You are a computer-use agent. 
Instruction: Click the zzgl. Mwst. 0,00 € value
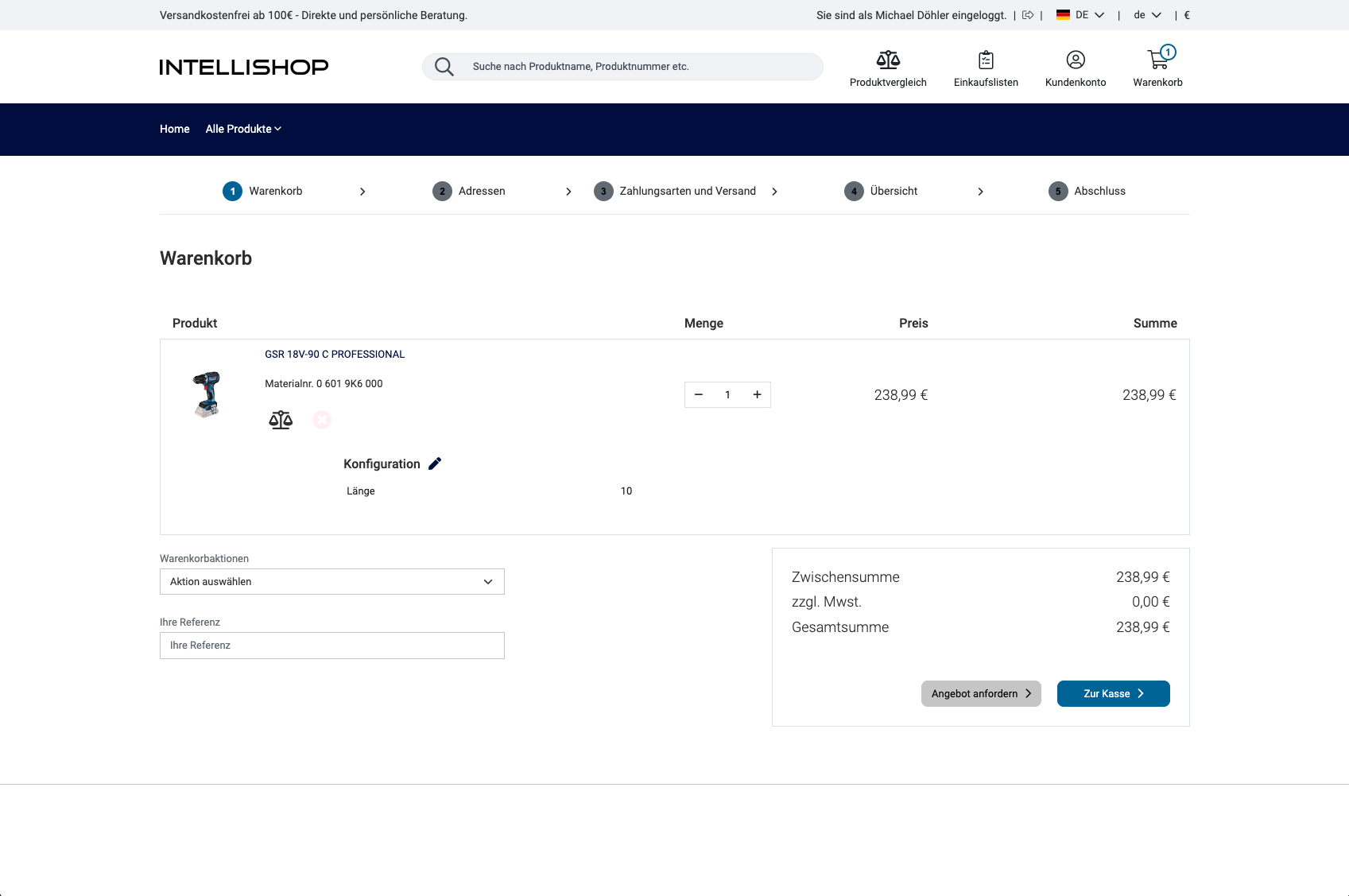click(x=1150, y=602)
